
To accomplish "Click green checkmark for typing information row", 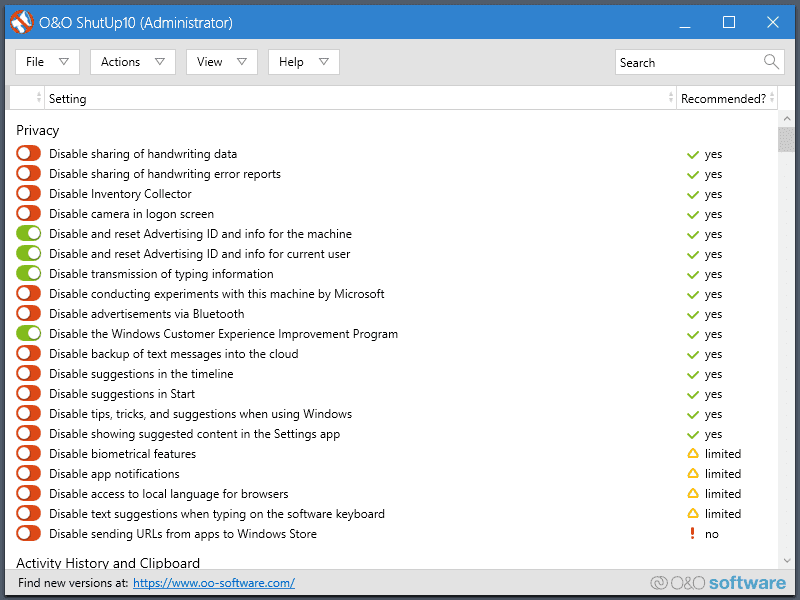I will click(692, 274).
